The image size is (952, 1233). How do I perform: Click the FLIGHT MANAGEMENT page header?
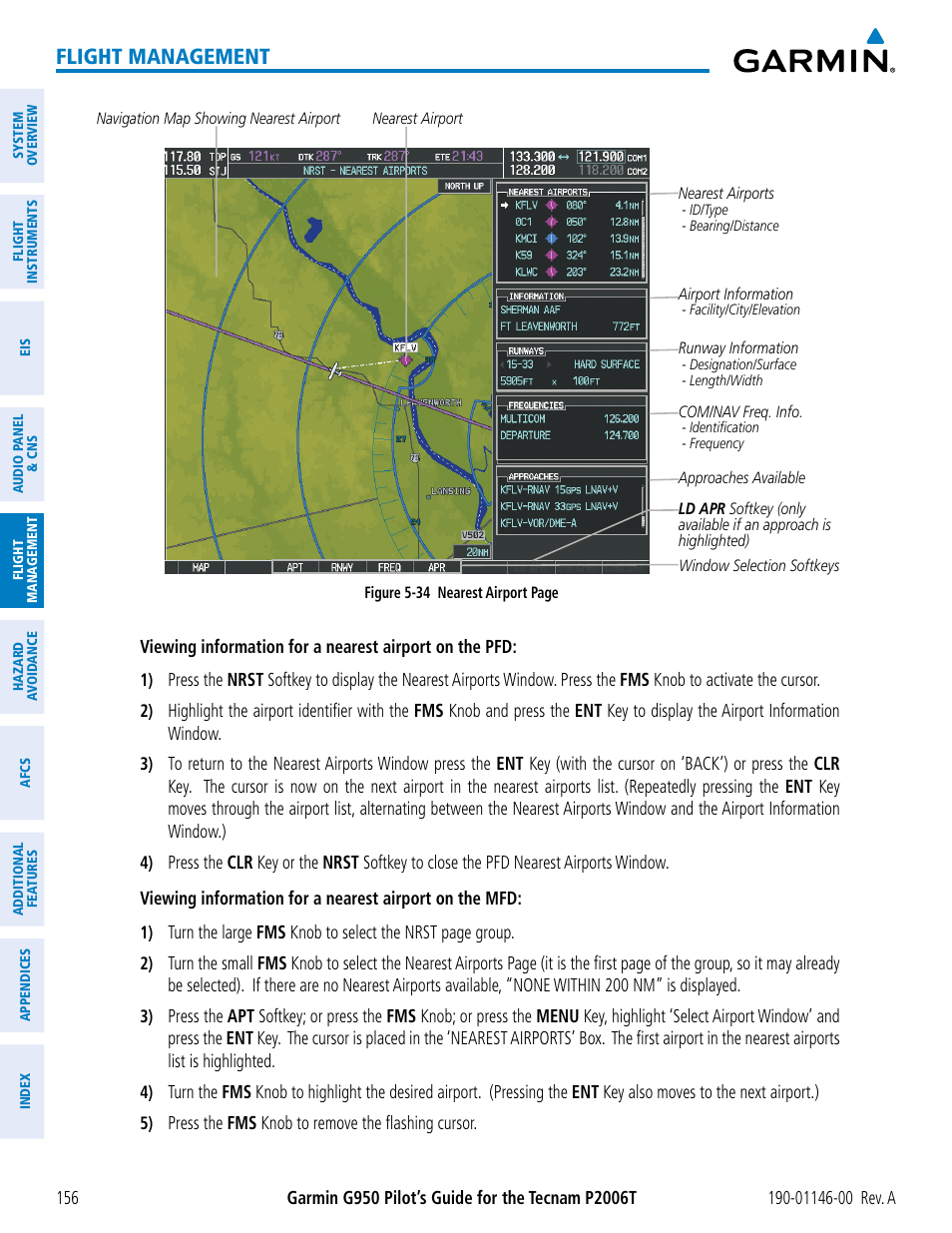tap(163, 57)
